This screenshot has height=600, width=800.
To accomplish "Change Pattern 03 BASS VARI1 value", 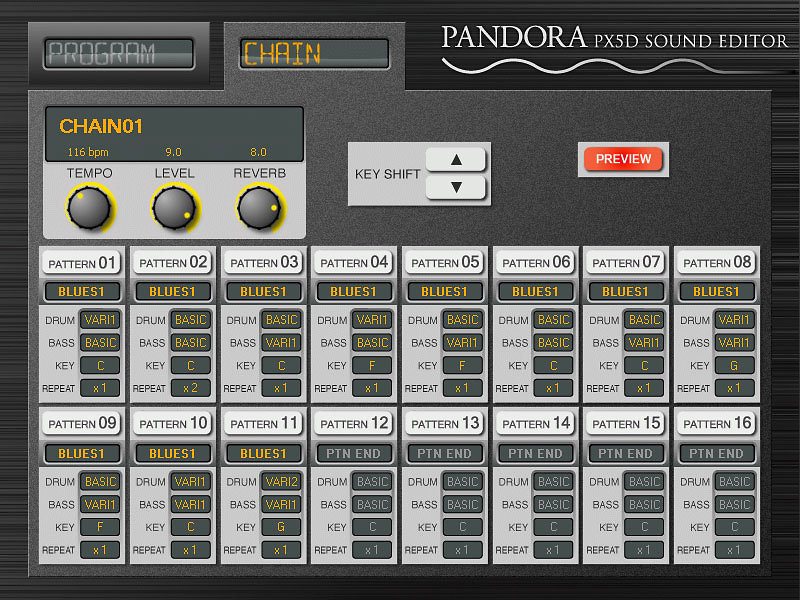I will (282, 343).
